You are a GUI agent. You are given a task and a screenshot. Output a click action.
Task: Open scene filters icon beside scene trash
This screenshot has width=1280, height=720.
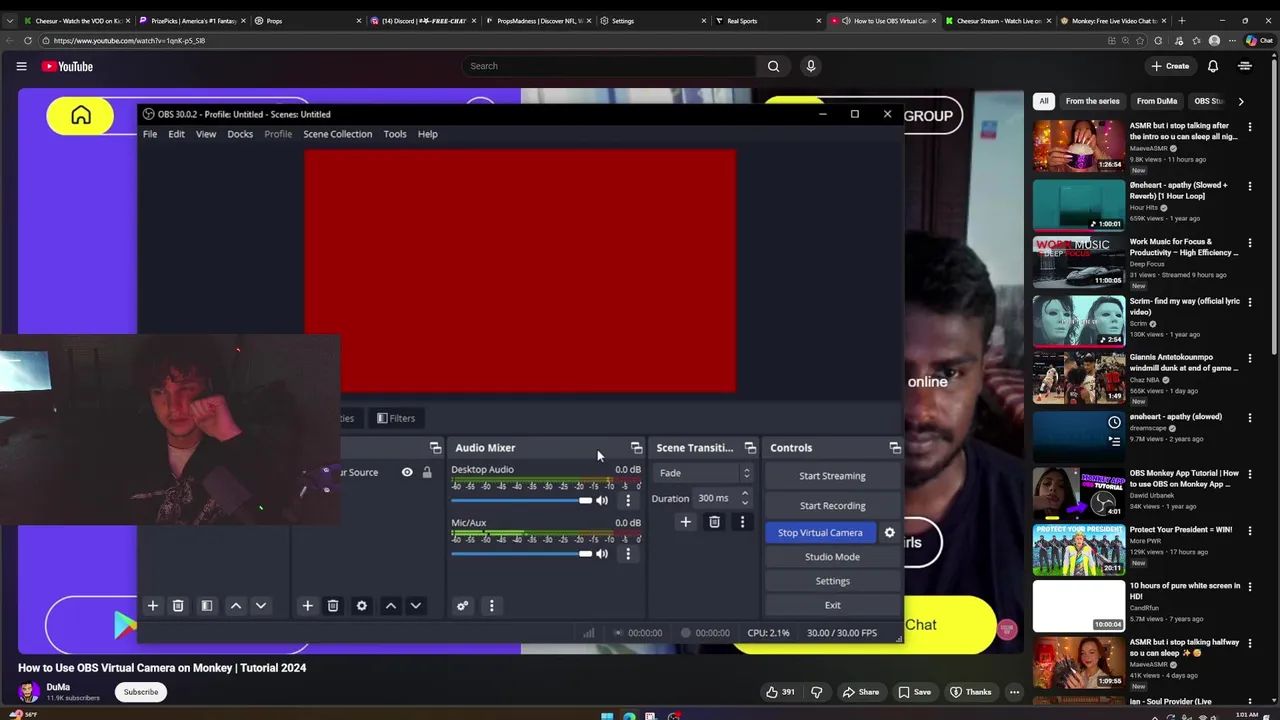pyautogui.click(x=207, y=606)
